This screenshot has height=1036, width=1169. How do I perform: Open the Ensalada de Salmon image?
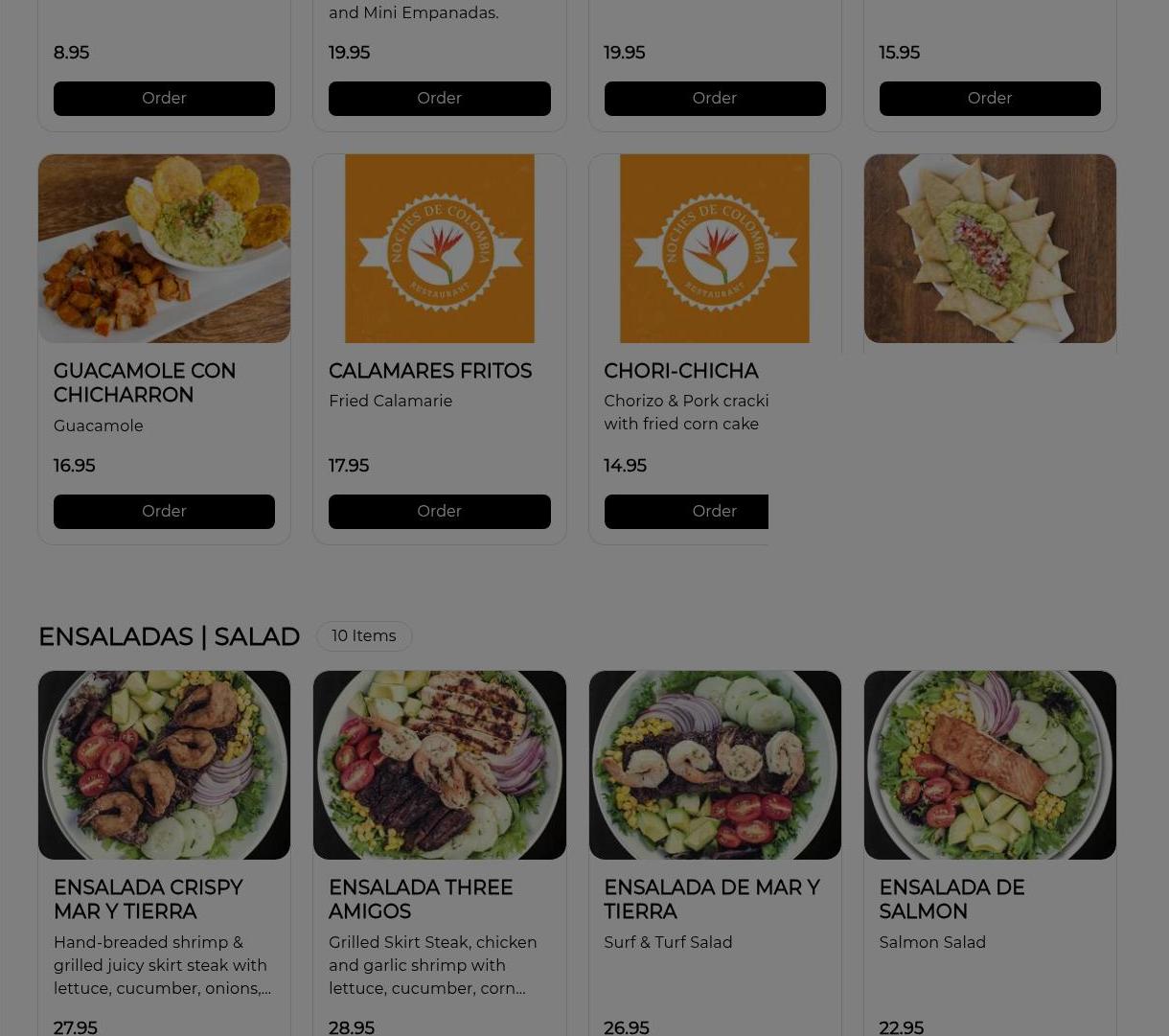pyautogui.click(x=990, y=766)
